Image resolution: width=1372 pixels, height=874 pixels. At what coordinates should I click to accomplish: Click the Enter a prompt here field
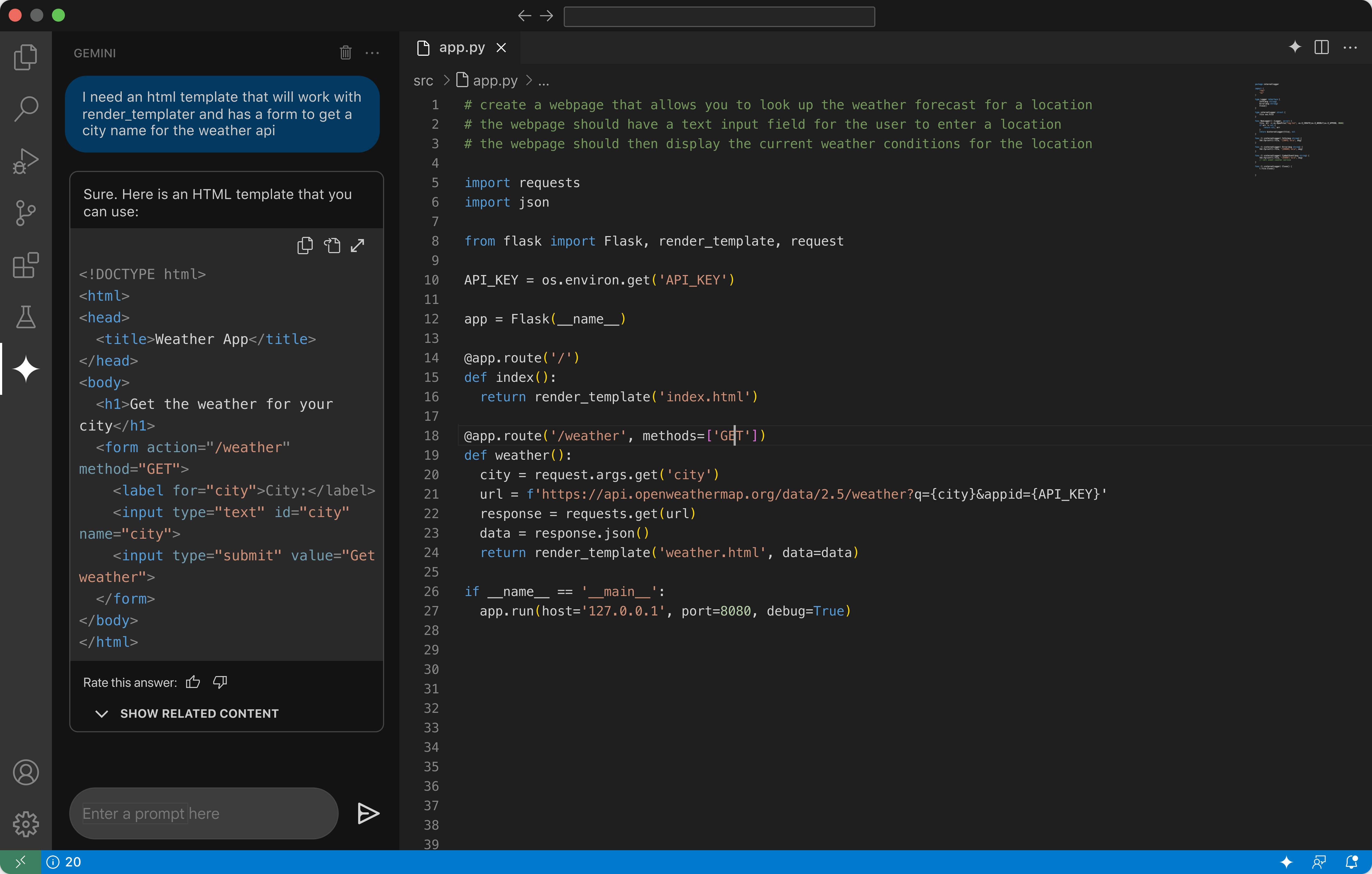tap(203, 813)
